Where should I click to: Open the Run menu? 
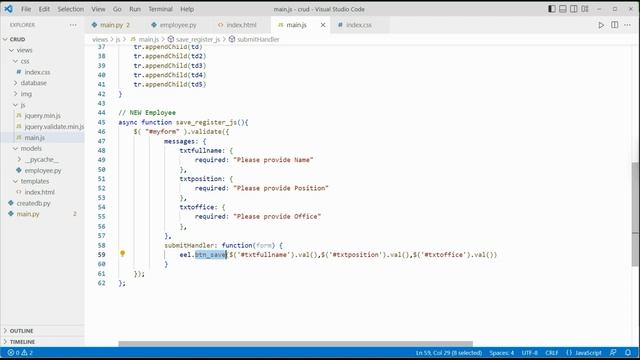click(135, 9)
